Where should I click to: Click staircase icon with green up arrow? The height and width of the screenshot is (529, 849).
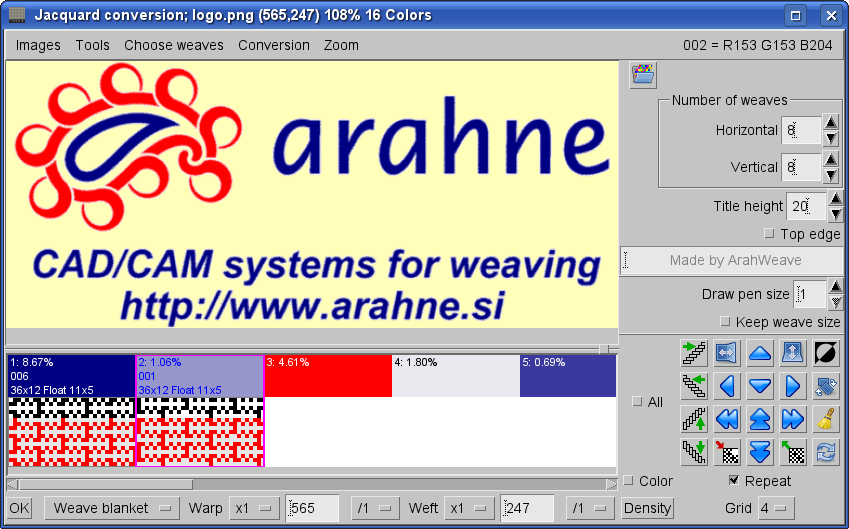(x=694, y=419)
